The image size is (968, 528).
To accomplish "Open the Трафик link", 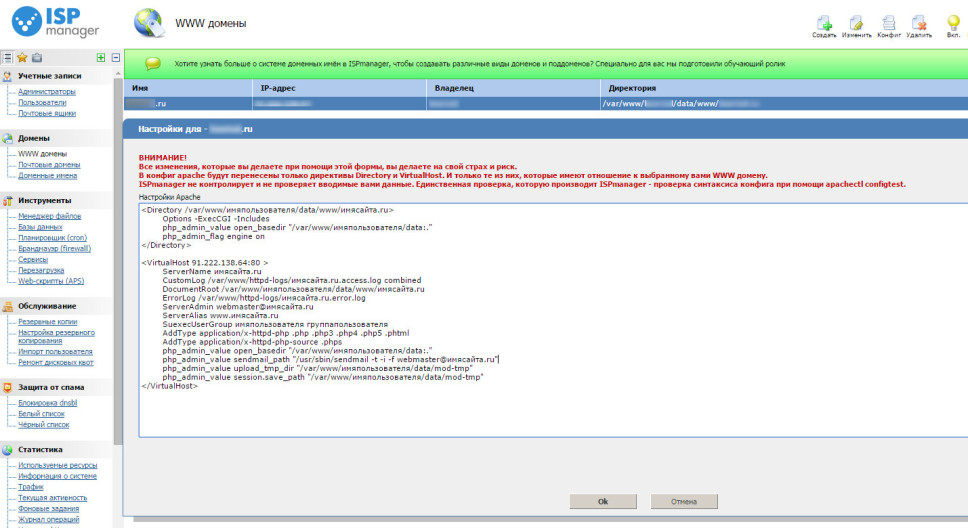I will pyautogui.click(x=31, y=487).
